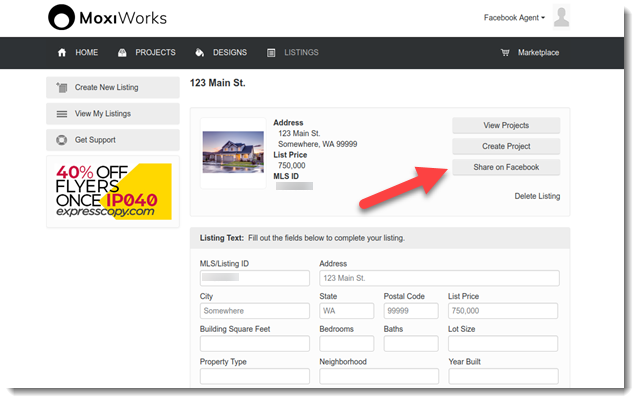The image size is (639, 403).
Task: Click the Get Support lifebuoy icon
Action: tap(62, 140)
